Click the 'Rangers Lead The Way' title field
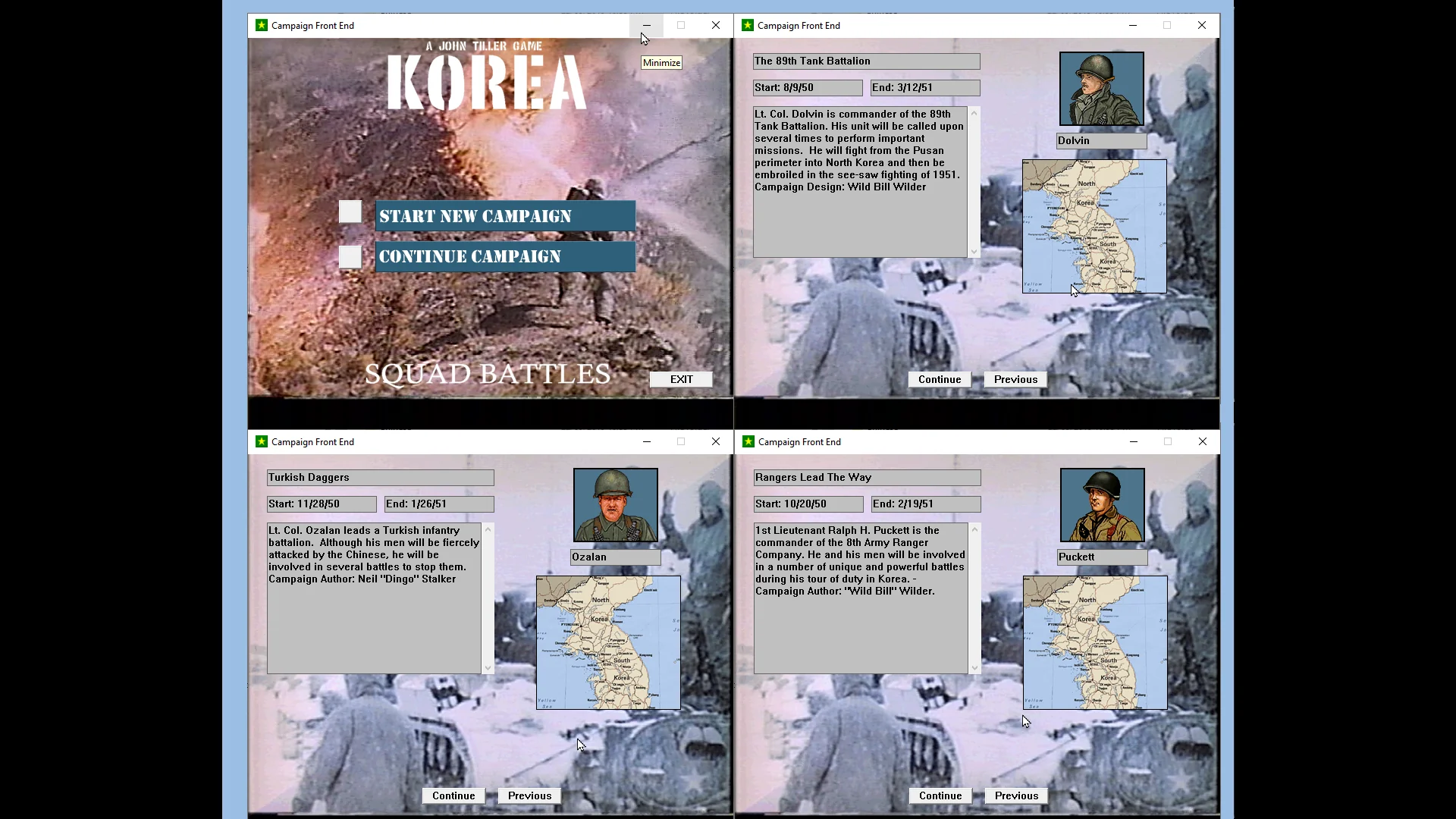 867,478
